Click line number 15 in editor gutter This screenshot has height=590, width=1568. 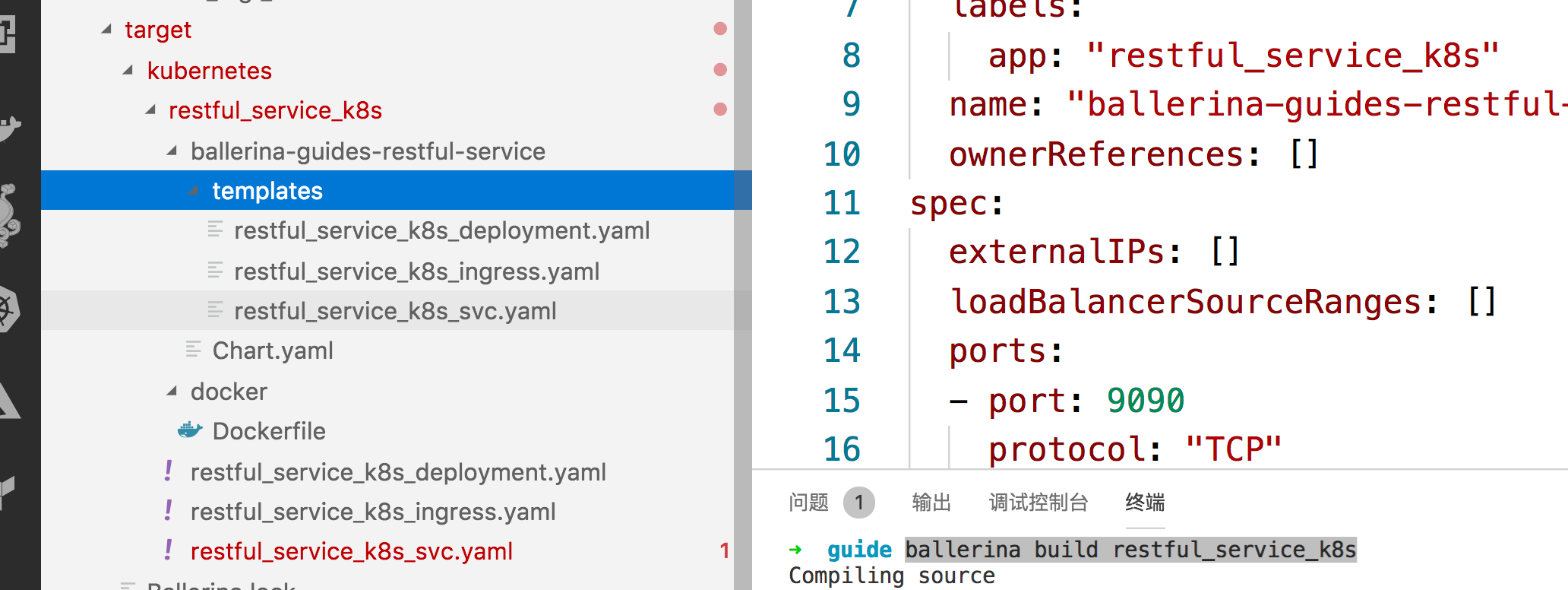pos(842,401)
